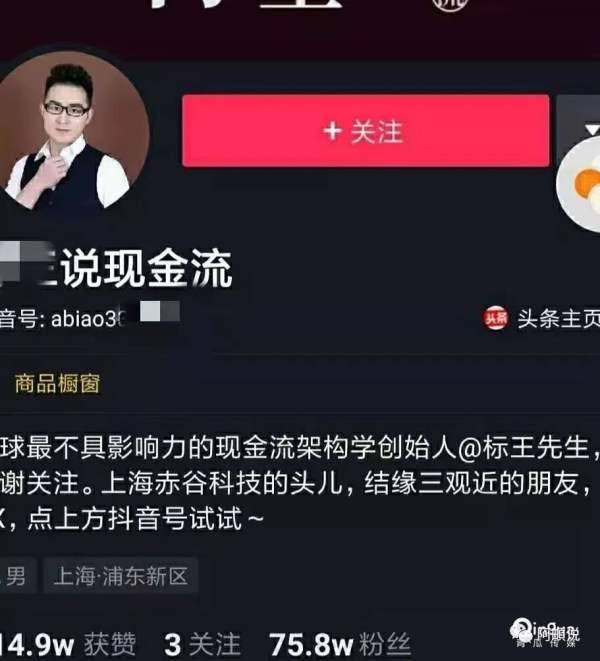Image resolution: width=600 pixels, height=661 pixels.
Task: Open the 75.8w 粉丝 followers list
Action: 339,644
